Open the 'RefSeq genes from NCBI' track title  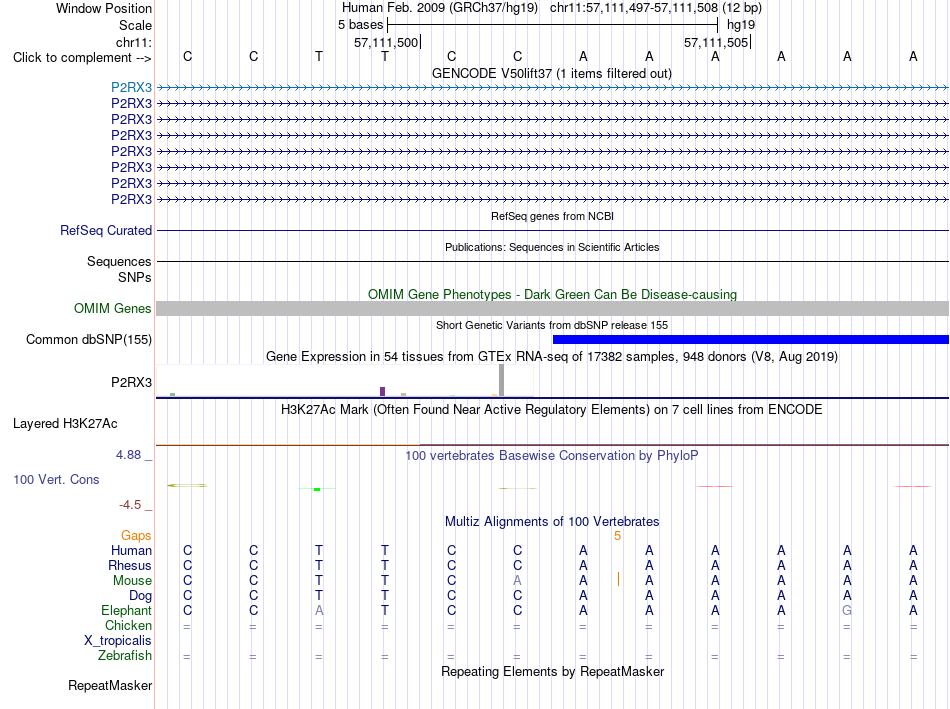(x=552, y=216)
